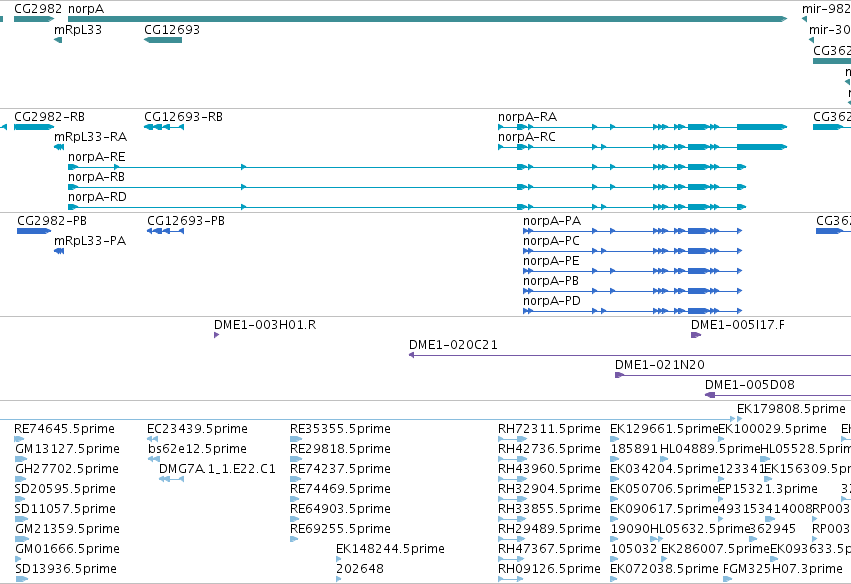Click the RE69255.5prime EST label
This screenshot has height=584, width=851.
tap(340, 529)
